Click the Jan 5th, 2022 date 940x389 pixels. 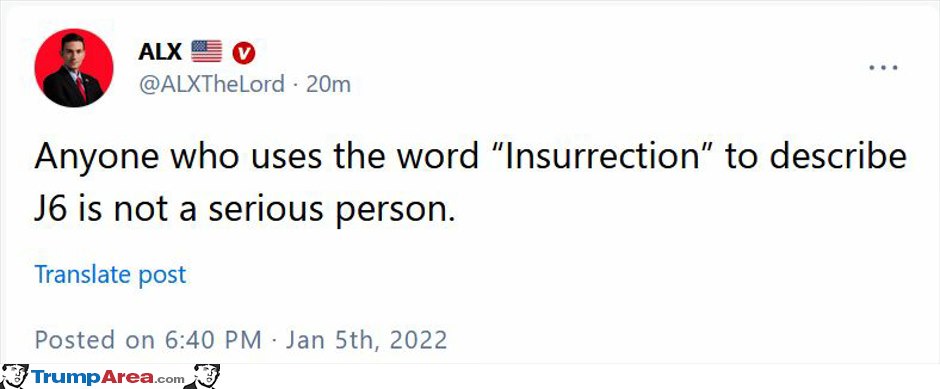pyautogui.click(x=366, y=340)
